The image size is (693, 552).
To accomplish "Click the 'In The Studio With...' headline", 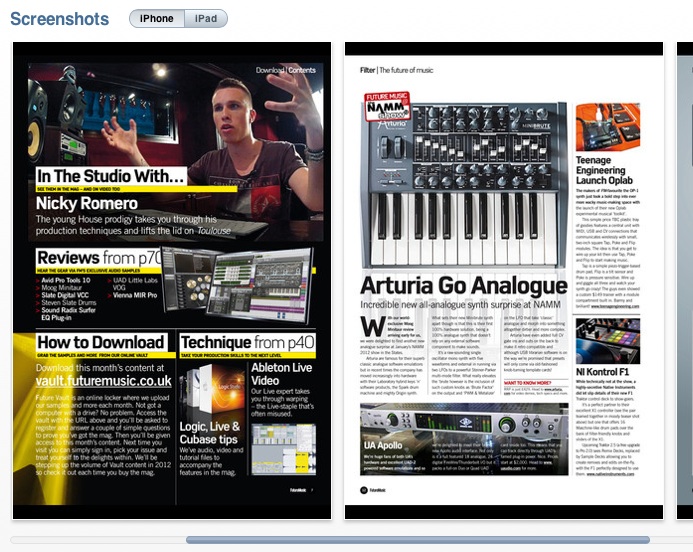I will point(110,176).
